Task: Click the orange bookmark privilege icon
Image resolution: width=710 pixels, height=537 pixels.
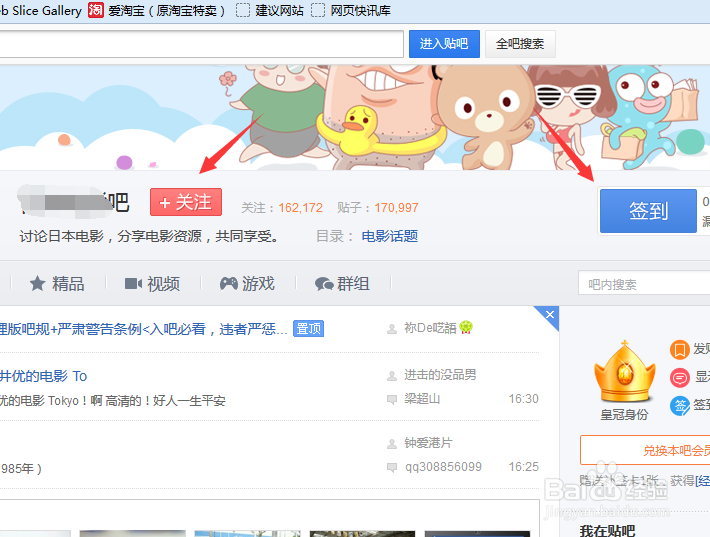Action: pyautogui.click(x=680, y=350)
